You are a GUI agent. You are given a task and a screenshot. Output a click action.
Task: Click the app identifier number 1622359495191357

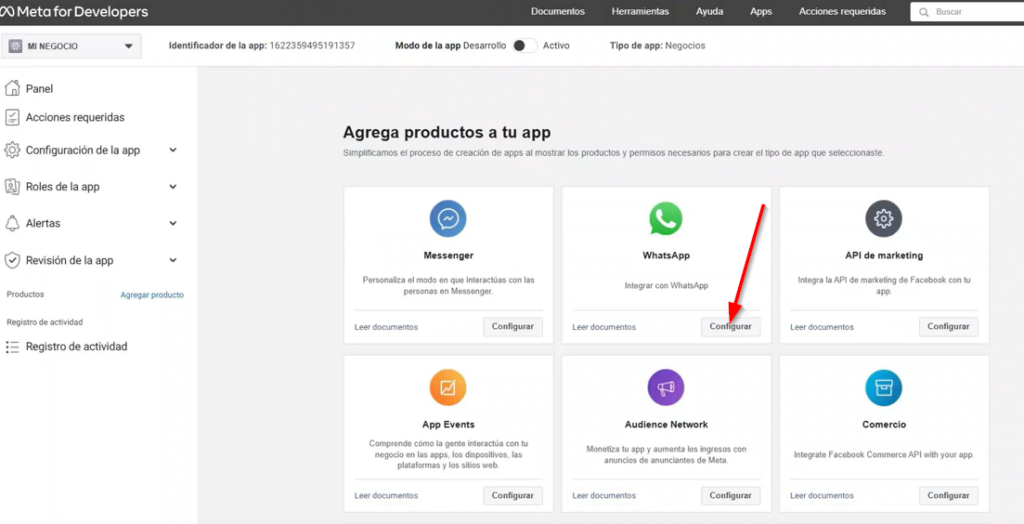pyautogui.click(x=312, y=46)
